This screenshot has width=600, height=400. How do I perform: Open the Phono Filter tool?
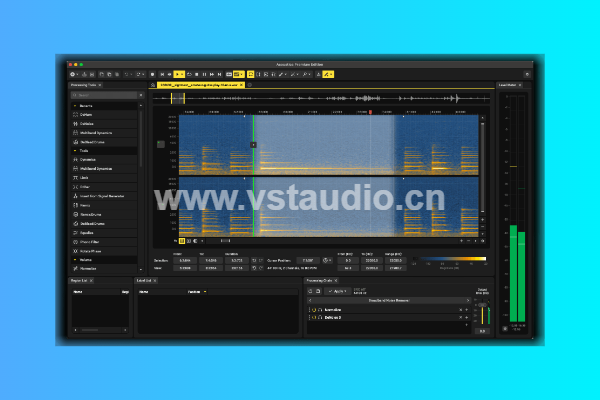(x=104, y=242)
